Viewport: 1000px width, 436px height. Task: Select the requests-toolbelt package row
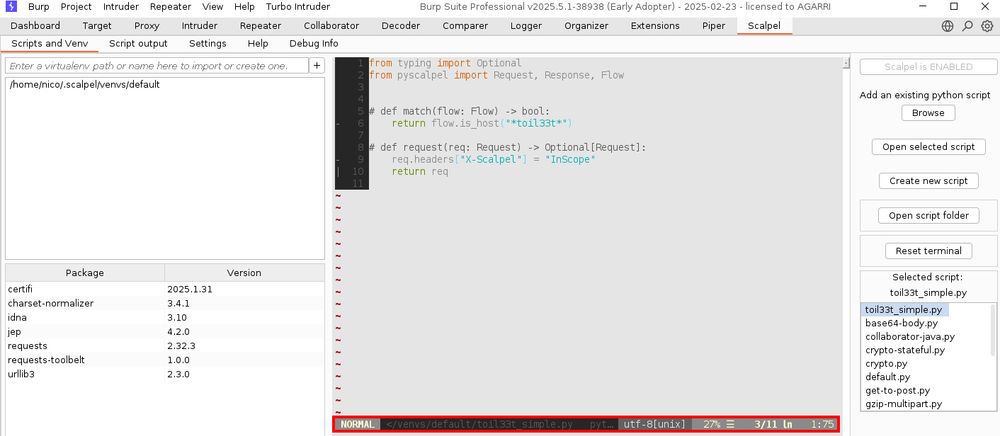point(165,360)
